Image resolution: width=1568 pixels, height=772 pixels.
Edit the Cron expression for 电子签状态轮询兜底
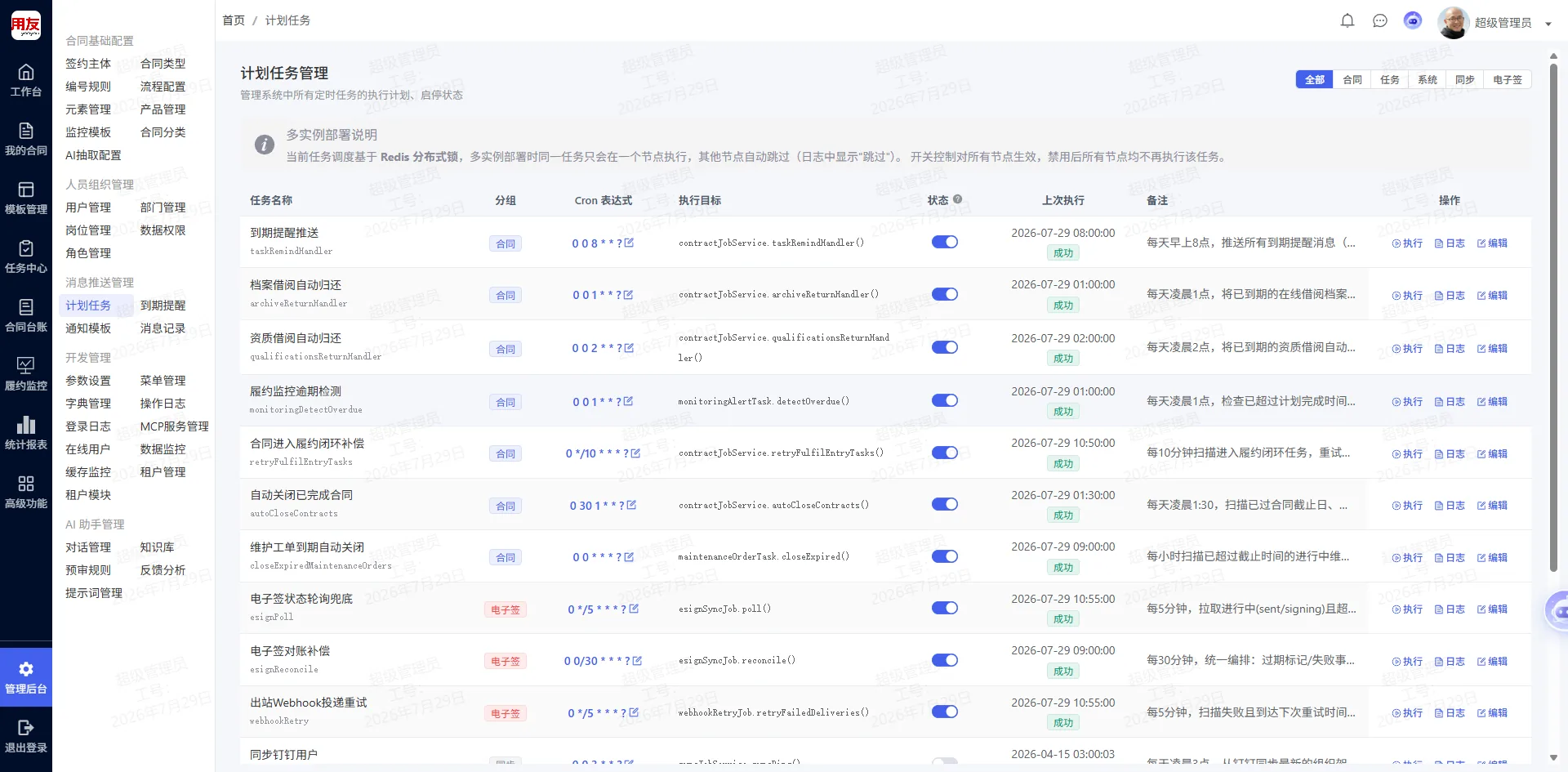click(634, 609)
